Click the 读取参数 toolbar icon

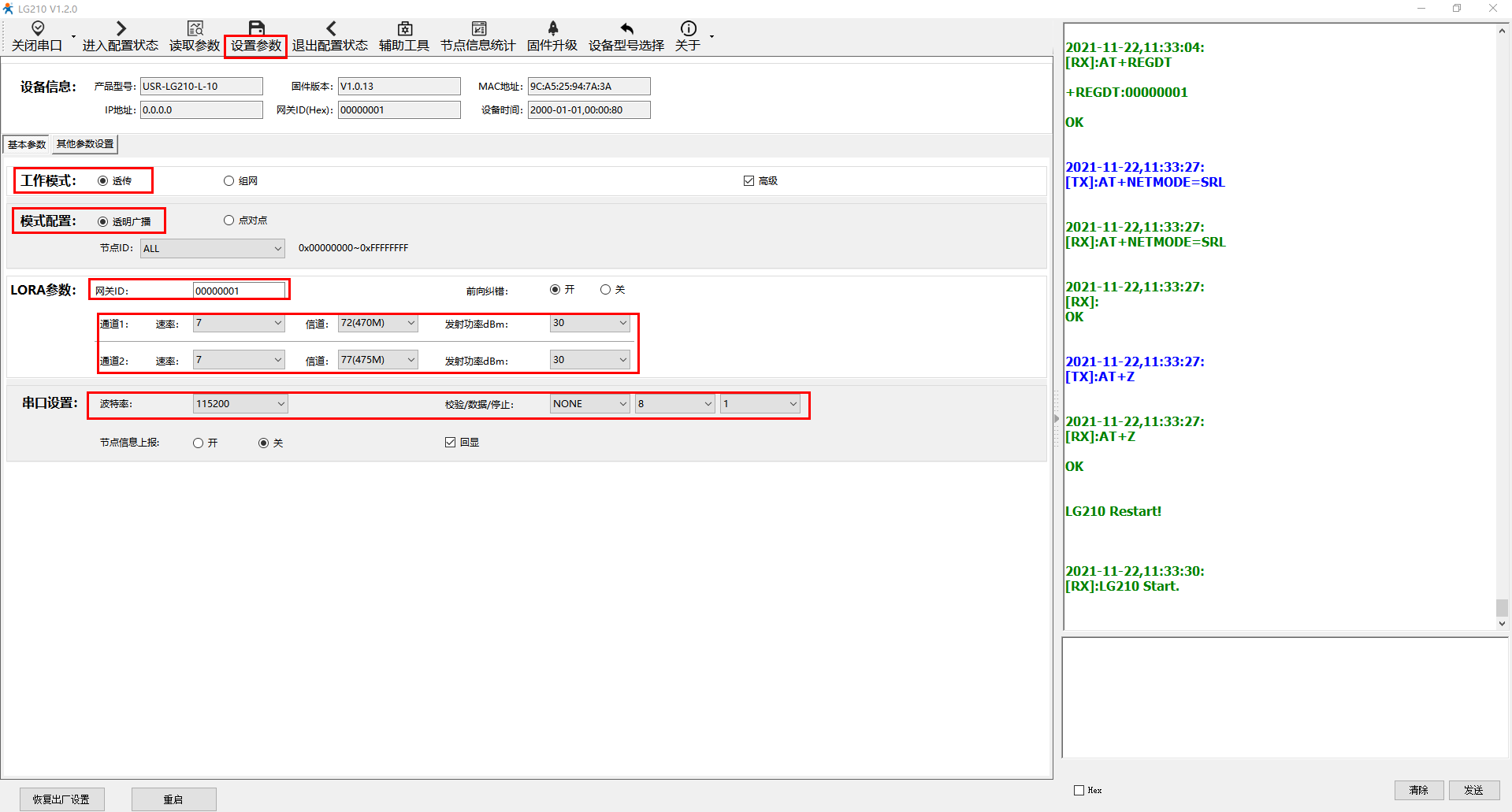(195, 29)
